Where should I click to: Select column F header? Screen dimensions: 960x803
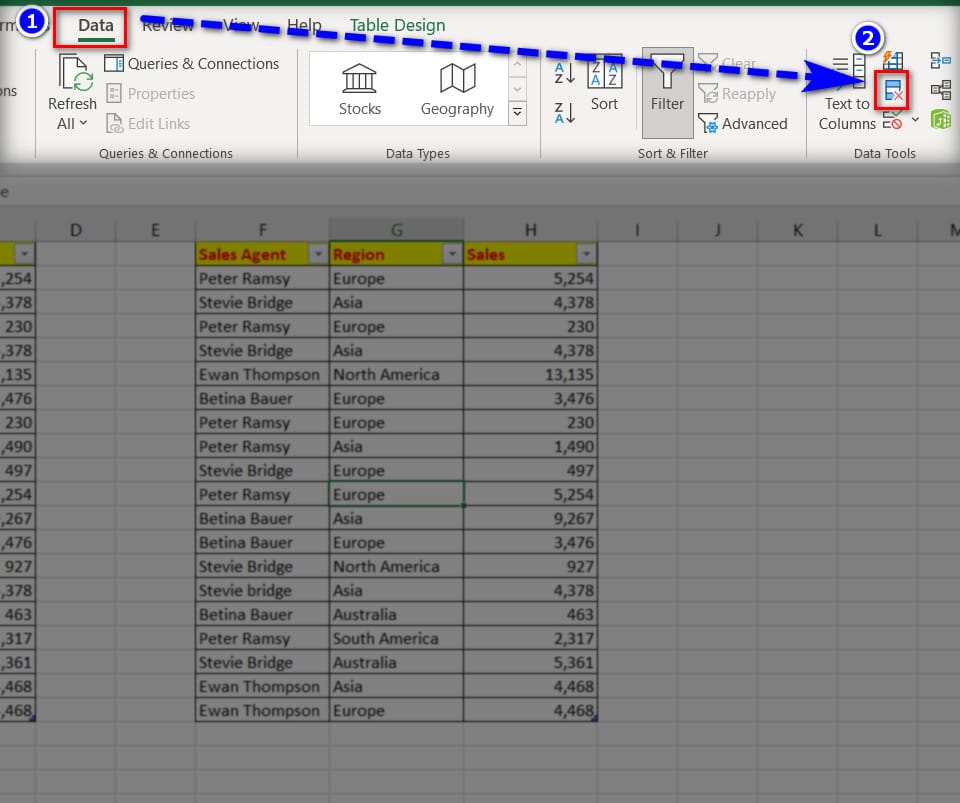pos(262,230)
